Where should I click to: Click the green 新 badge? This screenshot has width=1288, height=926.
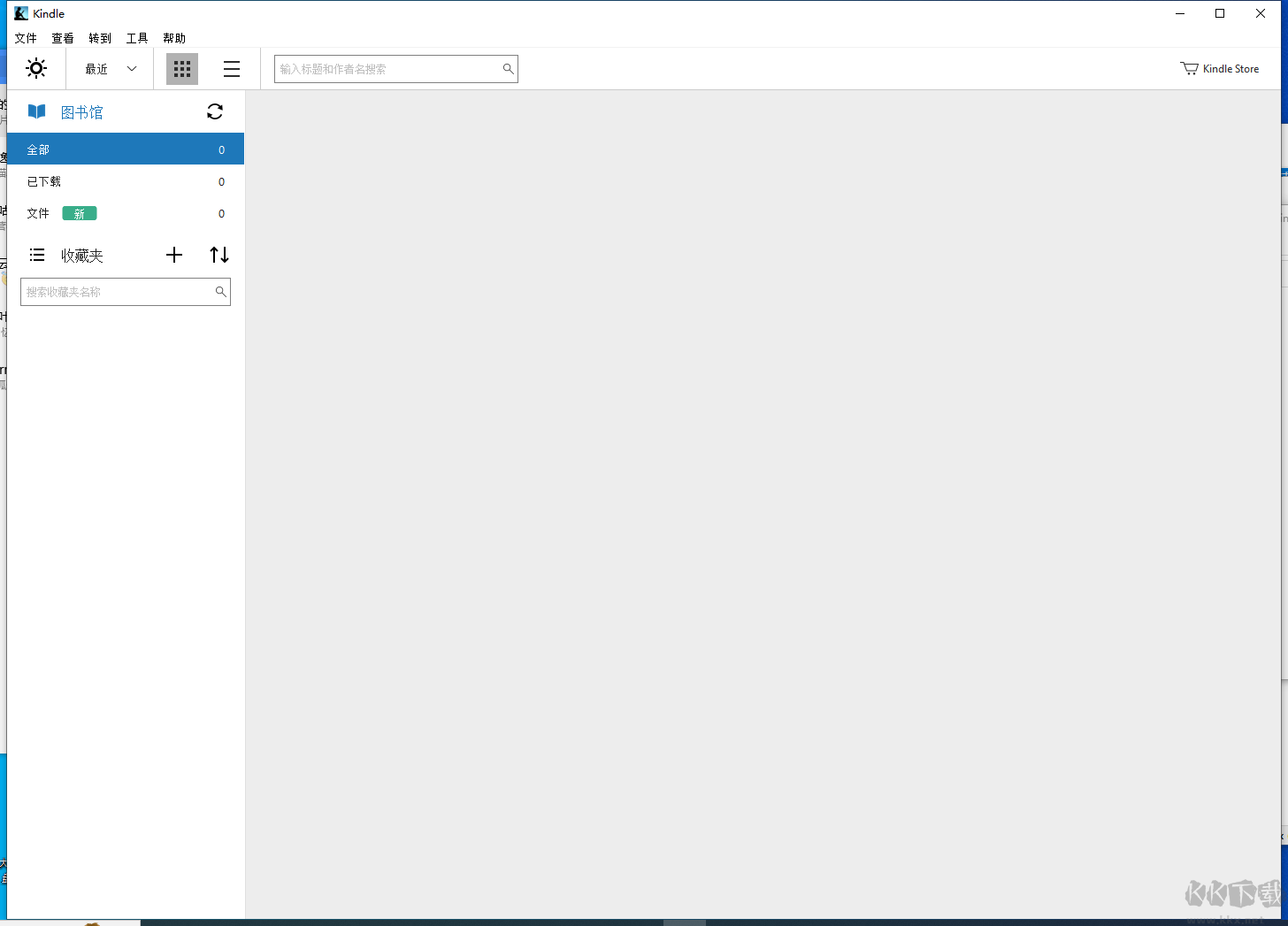[80, 213]
